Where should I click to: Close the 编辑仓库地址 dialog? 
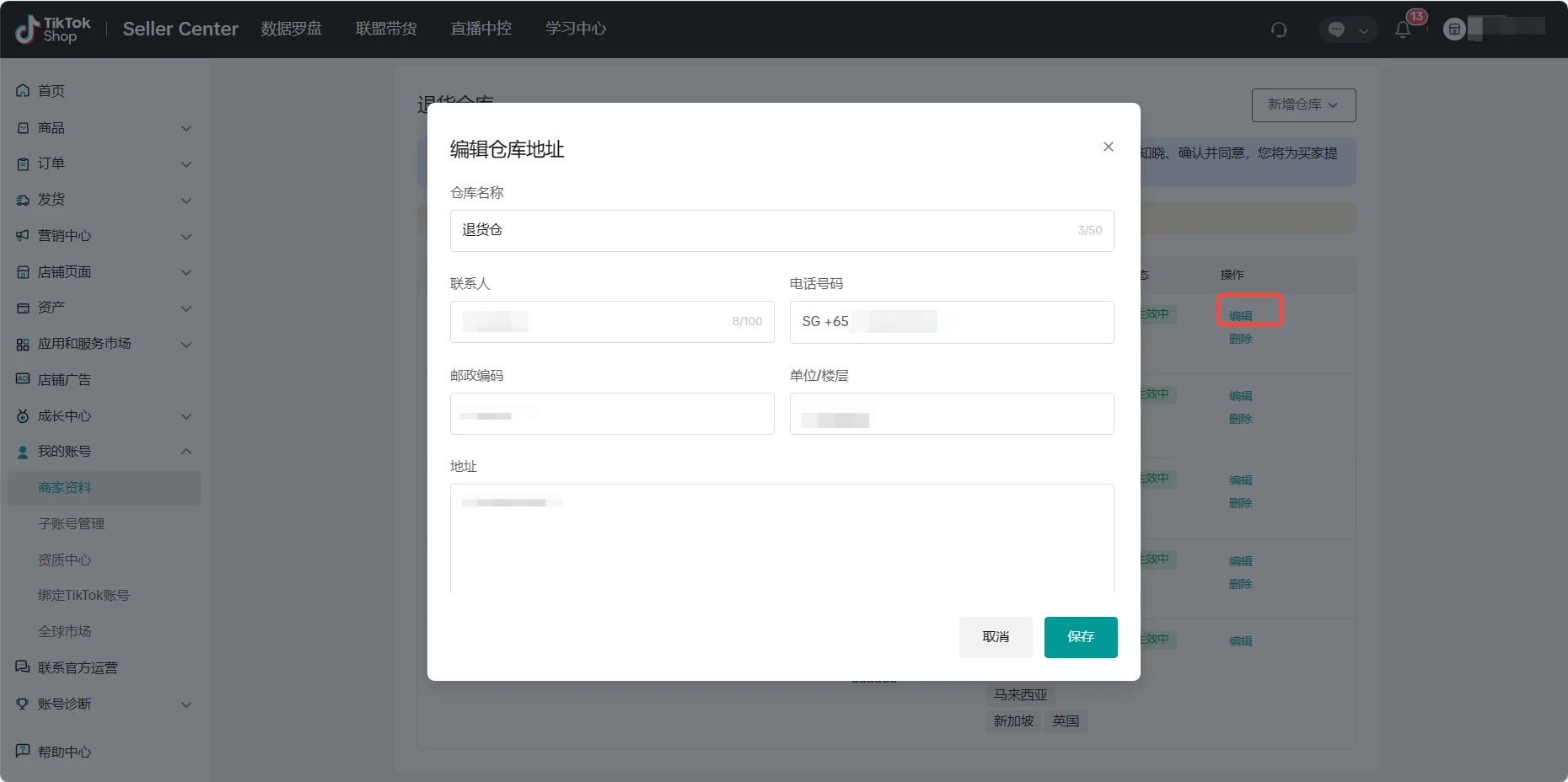(1109, 147)
